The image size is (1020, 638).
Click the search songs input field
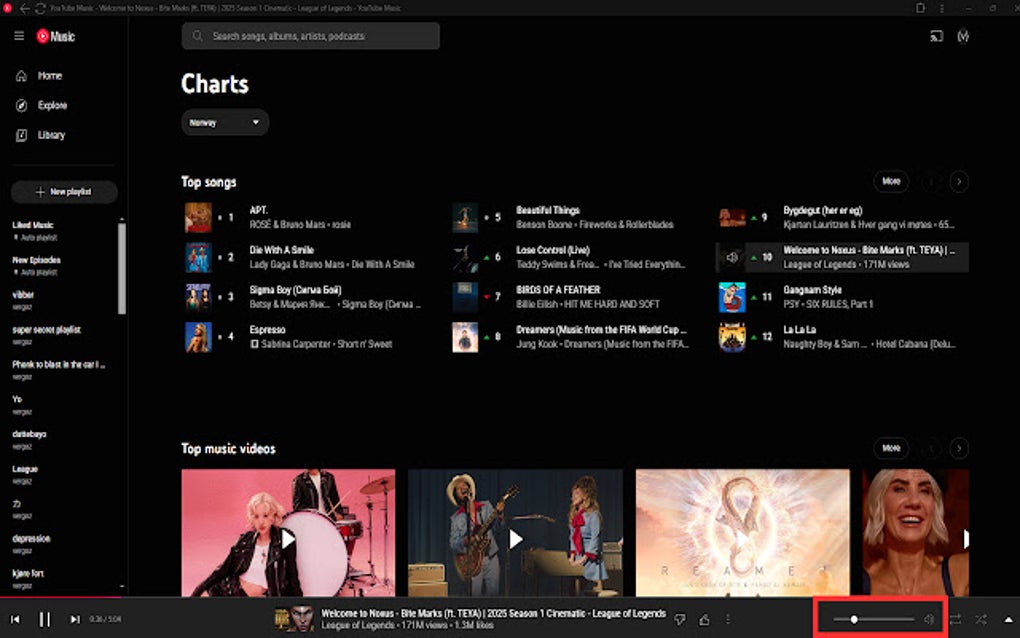coord(310,35)
